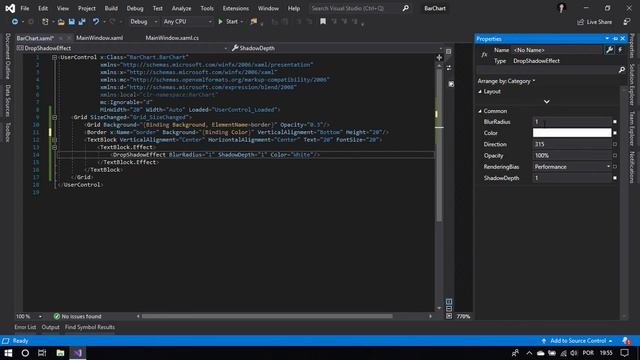Image resolution: width=640 pixels, height=360 pixels.
Task: Save the file with the Save icon
Action: point(71,22)
